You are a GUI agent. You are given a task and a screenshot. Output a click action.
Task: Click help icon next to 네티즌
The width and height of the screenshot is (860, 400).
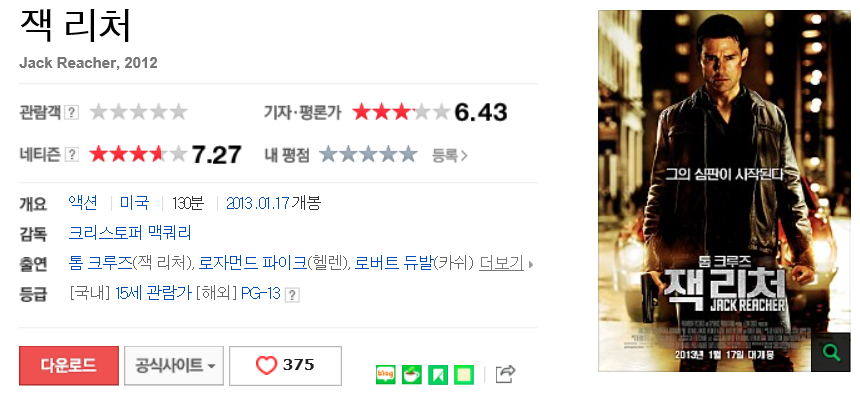pyautogui.click(x=72, y=155)
